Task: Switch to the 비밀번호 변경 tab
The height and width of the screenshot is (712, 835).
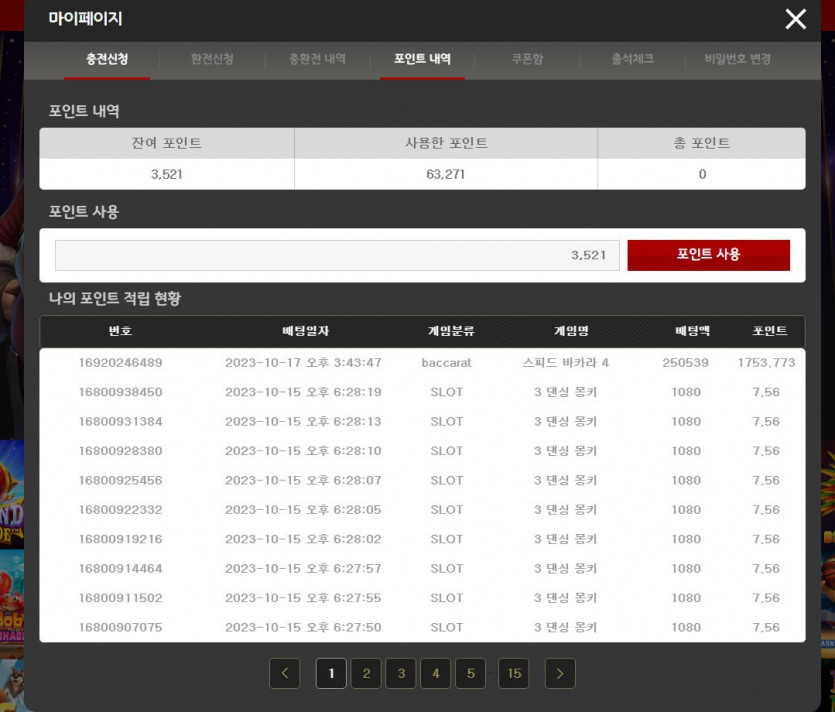Action: point(738,59)
